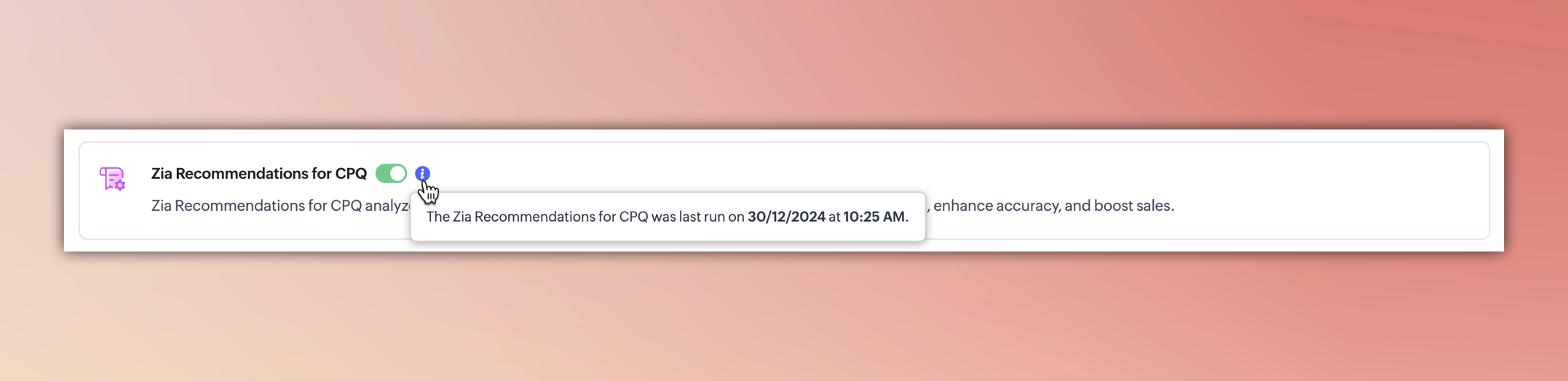The width and height of the screenshot is (1568, 381).
Task: Click the purple CPQ quote settings icon
Action: click(112, 179)
